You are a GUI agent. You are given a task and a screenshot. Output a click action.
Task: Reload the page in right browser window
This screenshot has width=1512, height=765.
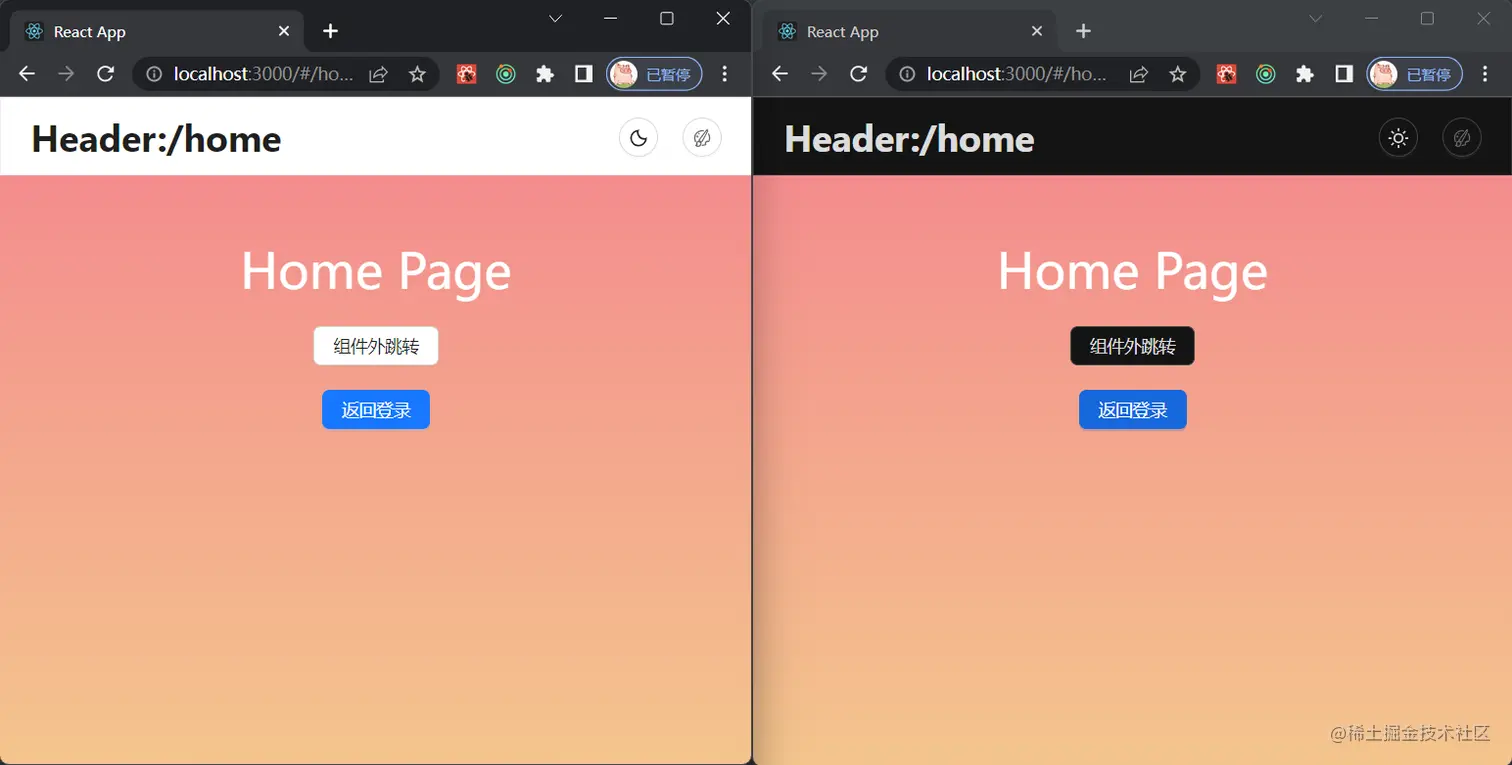click(x=858, y=74)
